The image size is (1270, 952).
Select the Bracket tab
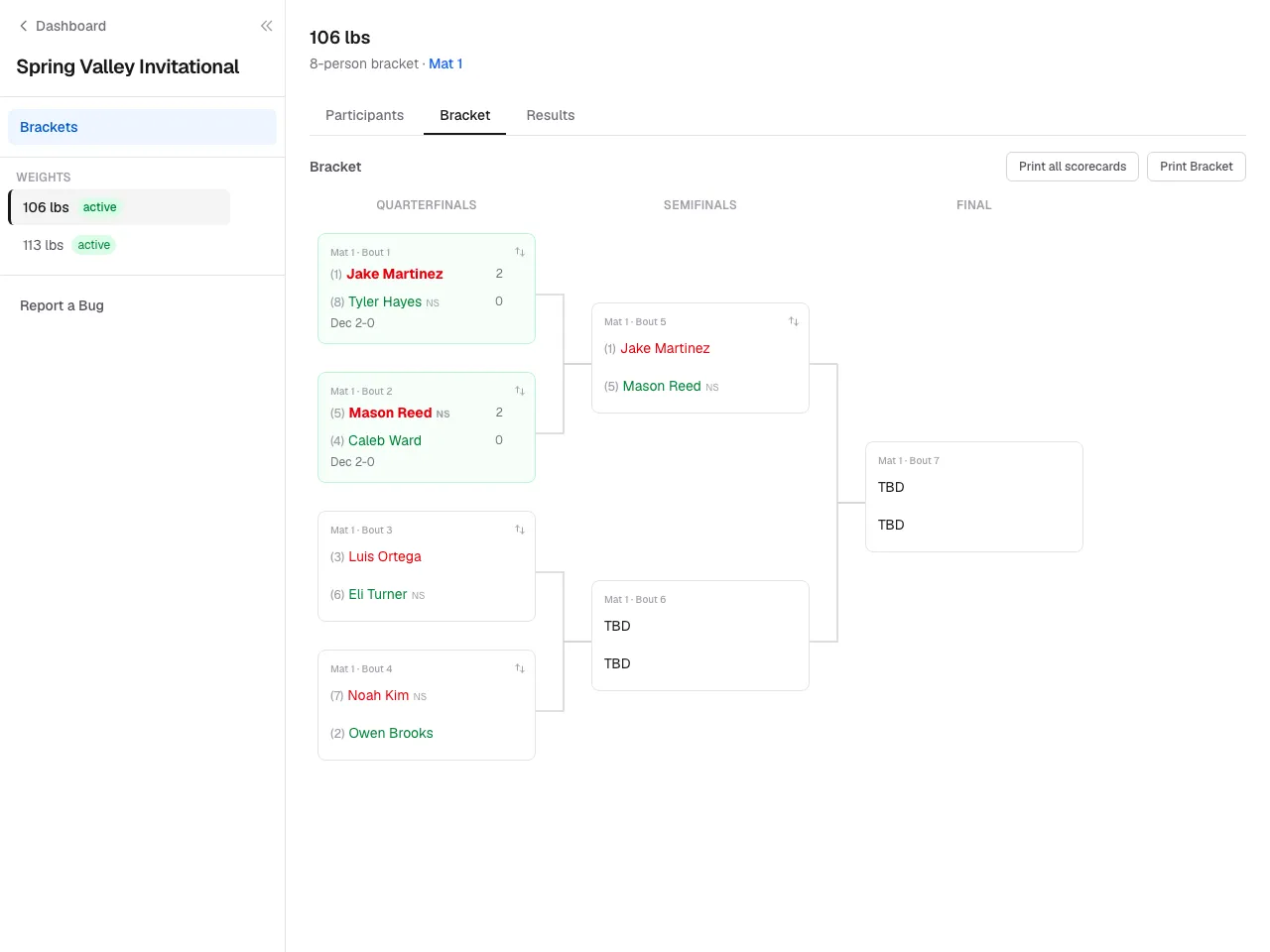coord(464,115)
